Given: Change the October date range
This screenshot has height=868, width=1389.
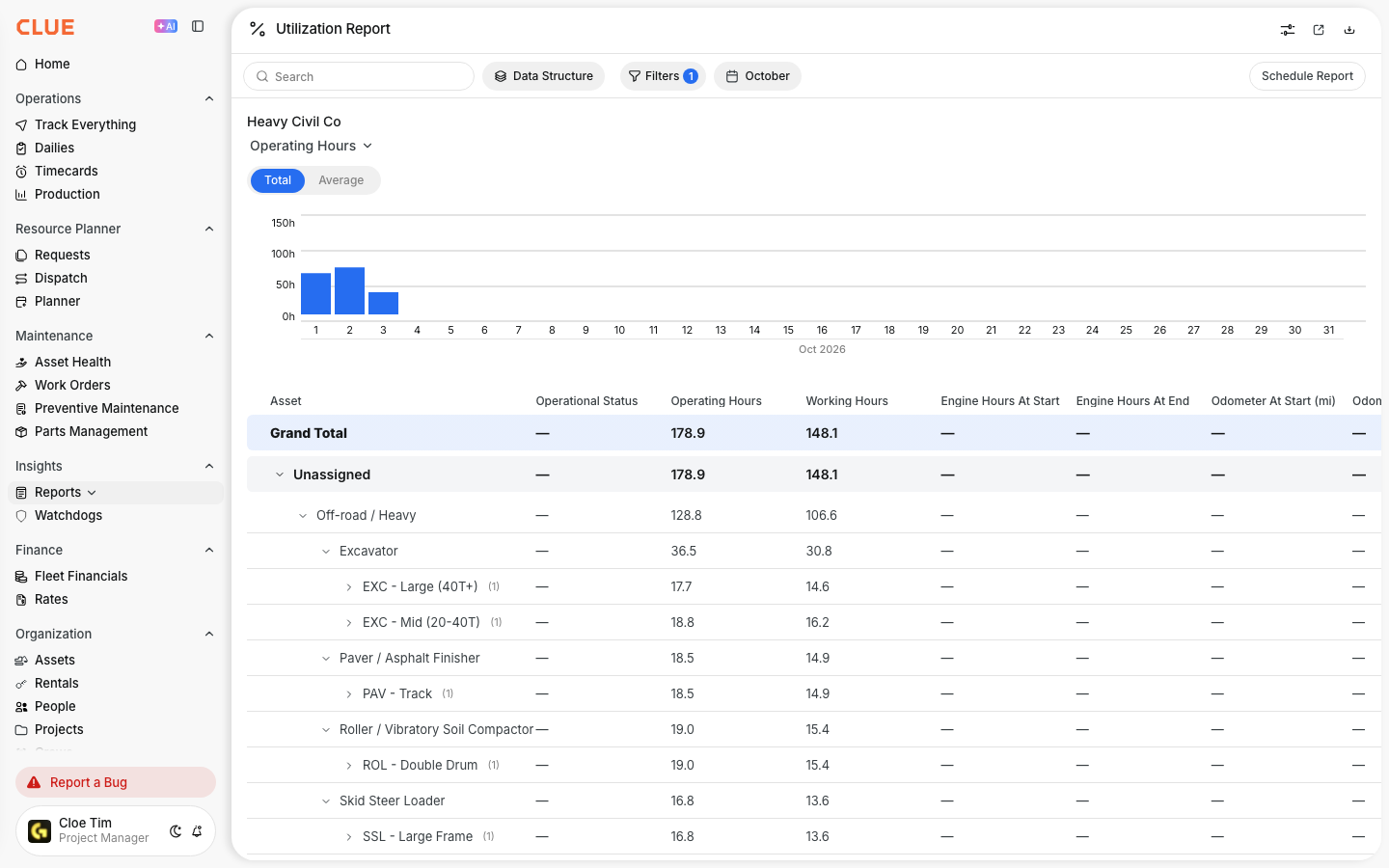Looking at the screenshot, I should pyautogui.click(x=757, y=76).
